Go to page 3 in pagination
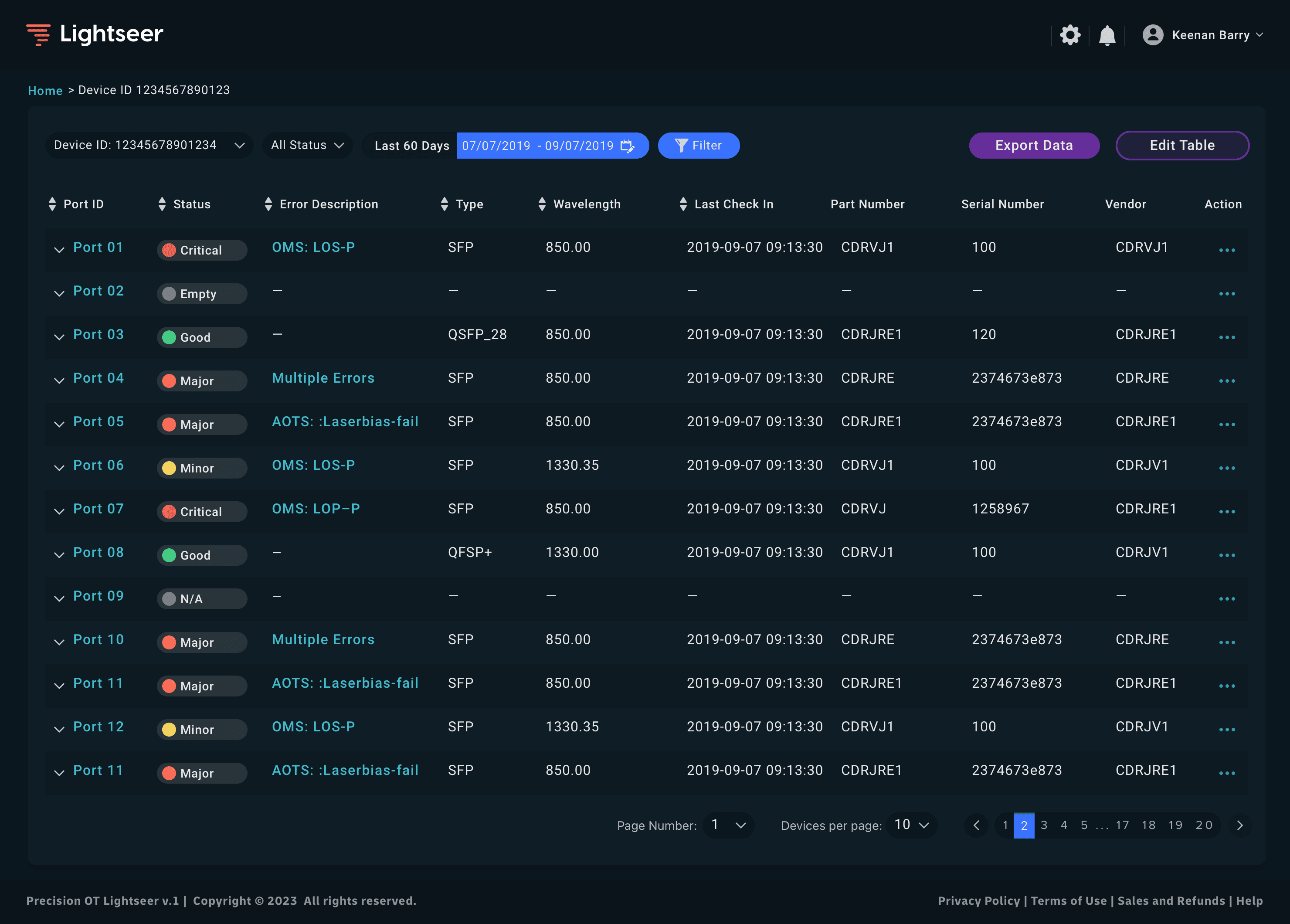Viewport: 1290px width, 924px height. coord(1044,825)
